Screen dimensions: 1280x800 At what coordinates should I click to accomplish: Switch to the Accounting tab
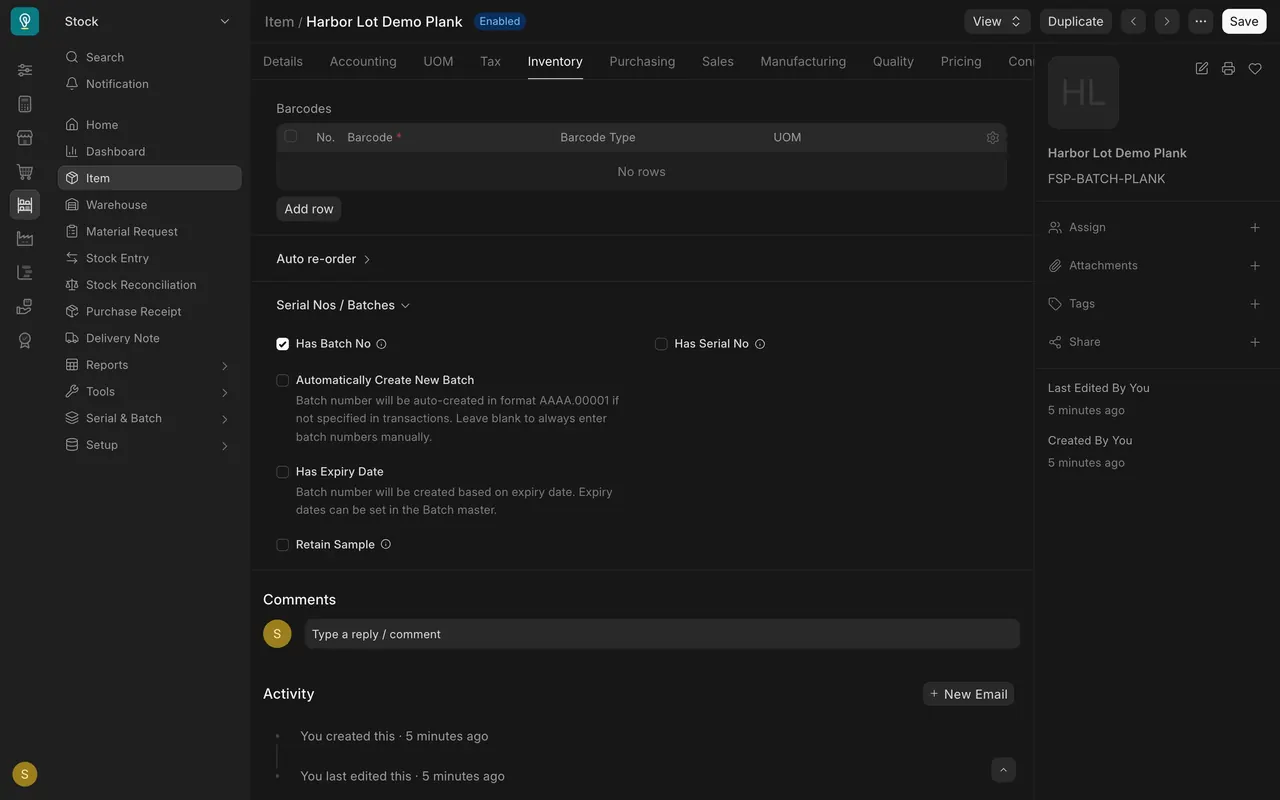(363, 61)
